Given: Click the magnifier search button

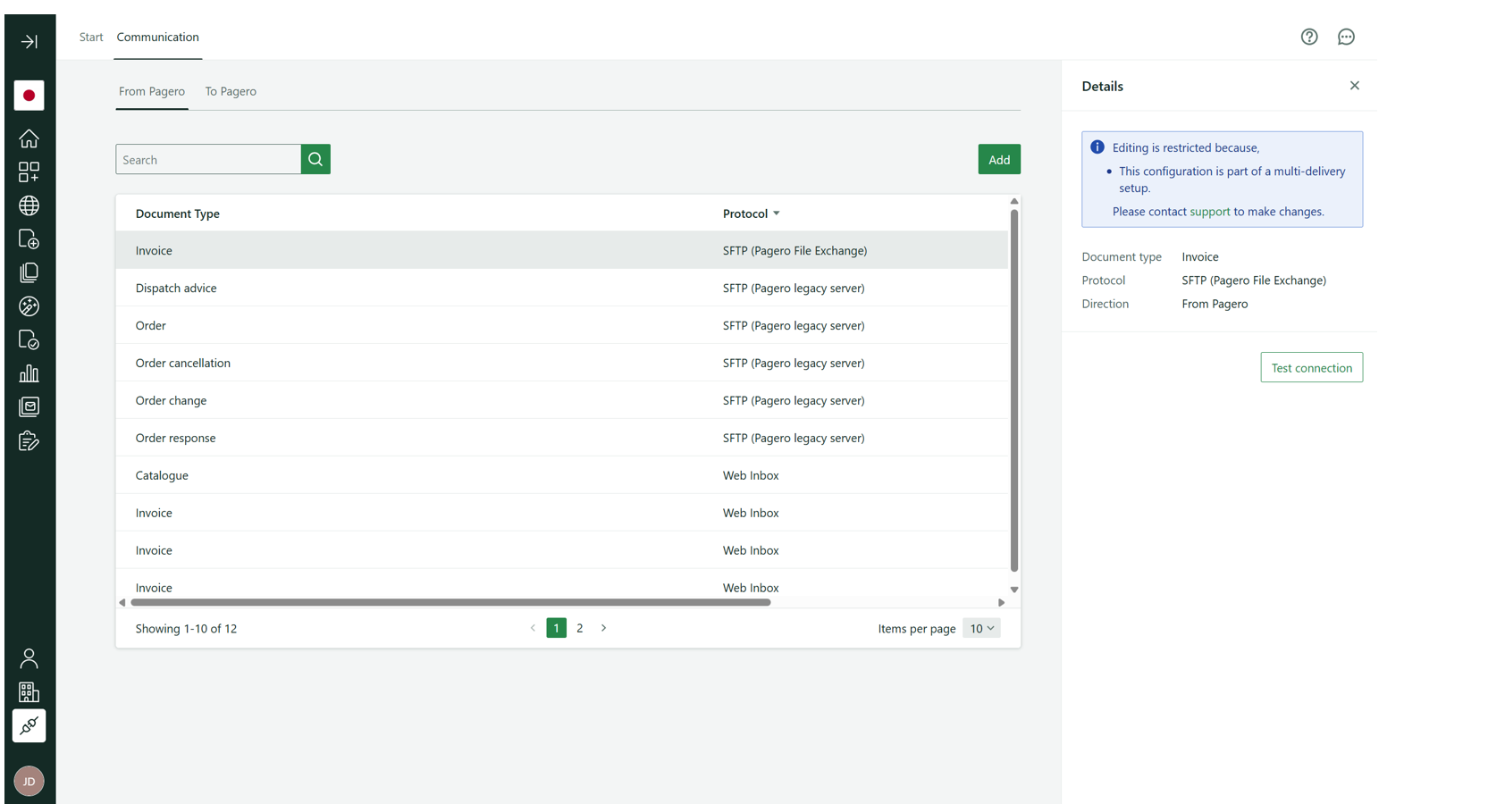Looking at the screenshot, I should point(315,159).
